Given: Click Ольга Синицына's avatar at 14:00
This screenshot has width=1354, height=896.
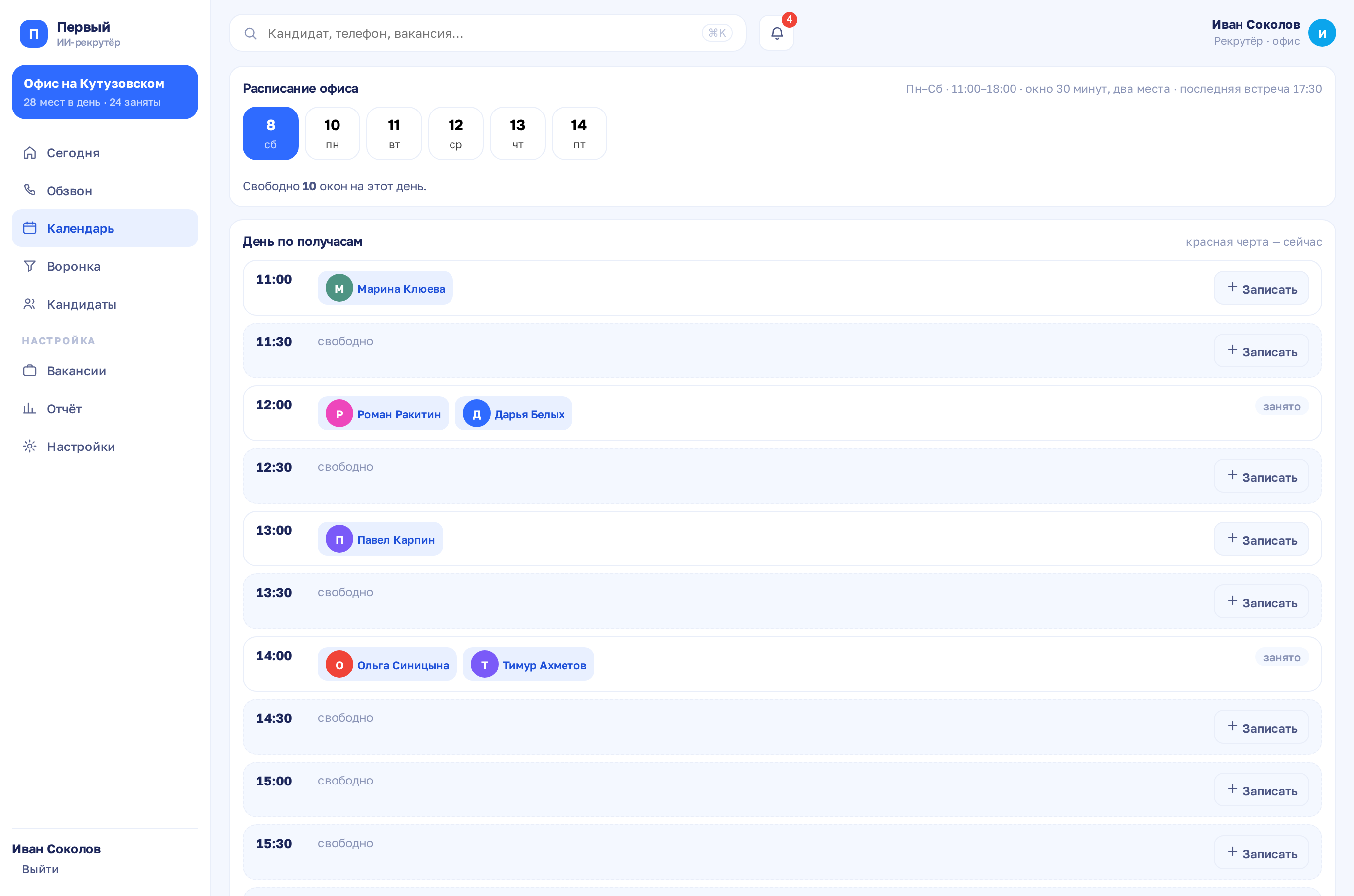Looking at the screenshot, I should click(x=339, y=664).
